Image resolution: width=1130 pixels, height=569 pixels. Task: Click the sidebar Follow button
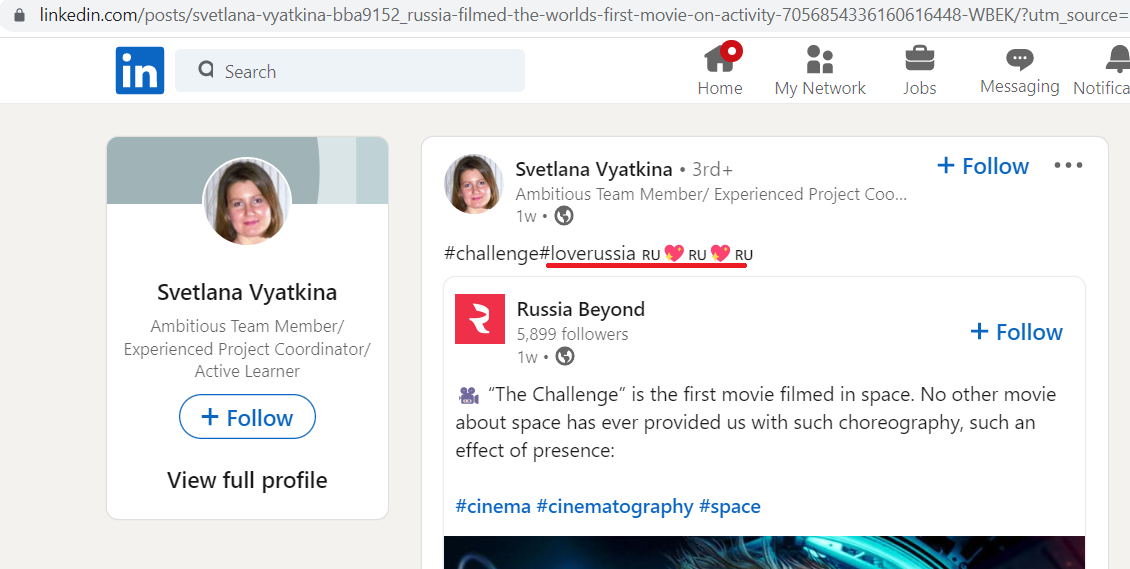(247, 417)
